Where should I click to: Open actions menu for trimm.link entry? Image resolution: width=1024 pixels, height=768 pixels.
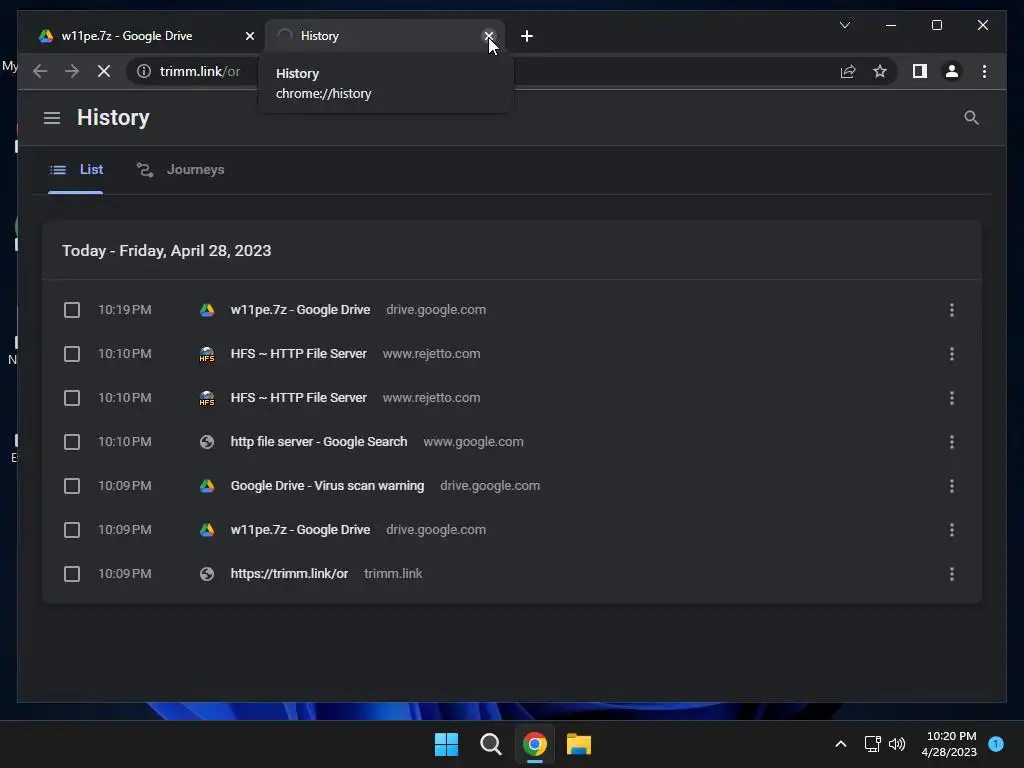coord(952,574)
